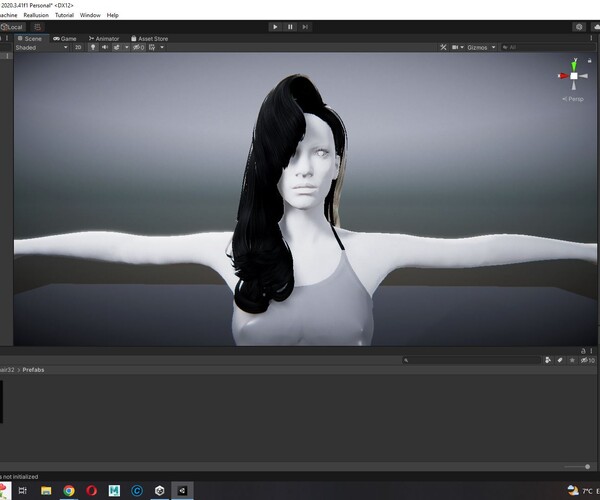Open the Help menu
Screen dimensions: 600x500
112,15
